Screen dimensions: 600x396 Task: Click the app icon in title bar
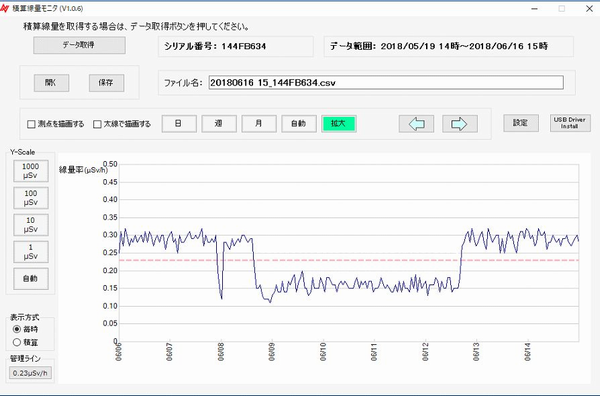(5, 8)
